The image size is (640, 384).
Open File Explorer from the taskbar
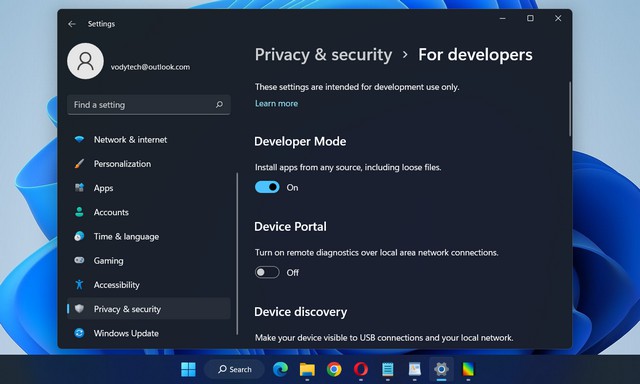coord(307,369)
